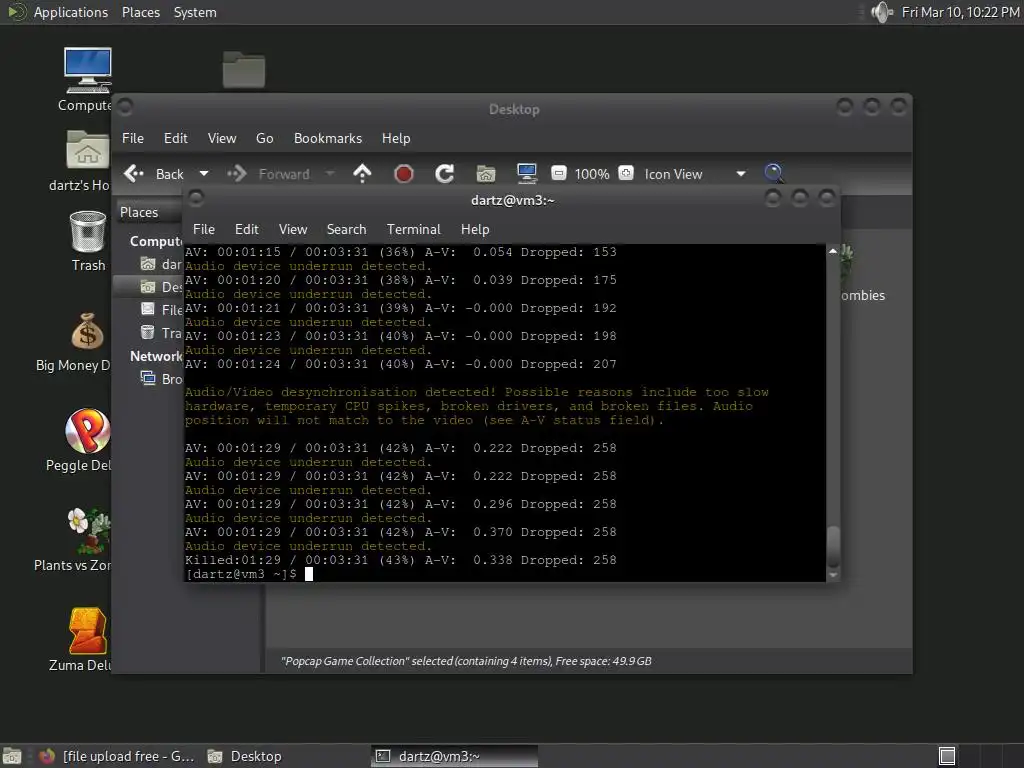Click the zoom out minus icon

pos(558,173)
